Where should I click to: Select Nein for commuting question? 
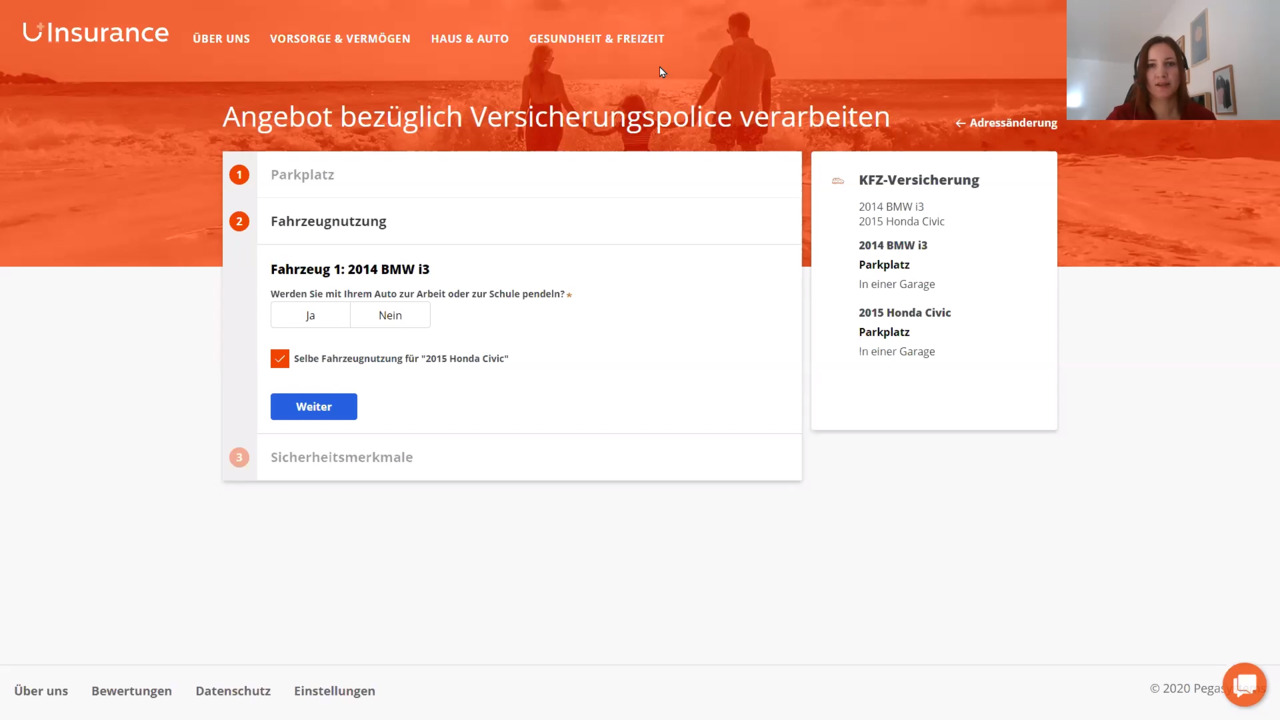click(390, 315)
